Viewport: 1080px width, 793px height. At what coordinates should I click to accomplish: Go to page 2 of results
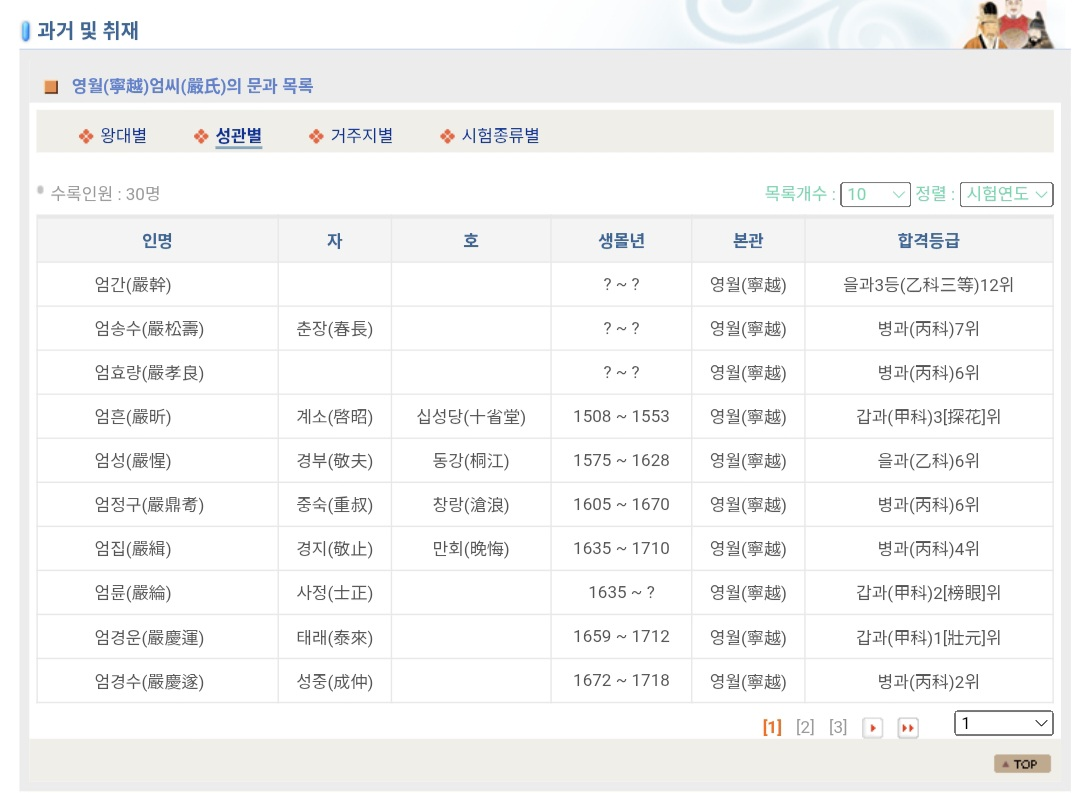point(805,727)
